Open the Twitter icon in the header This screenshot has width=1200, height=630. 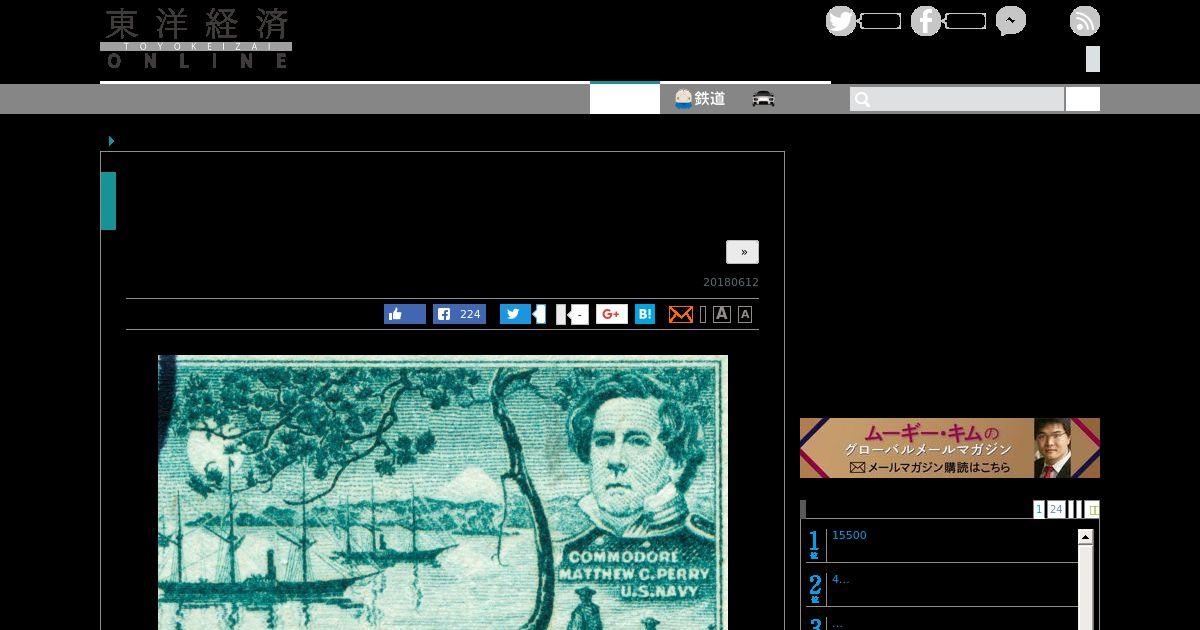point(841,21)
